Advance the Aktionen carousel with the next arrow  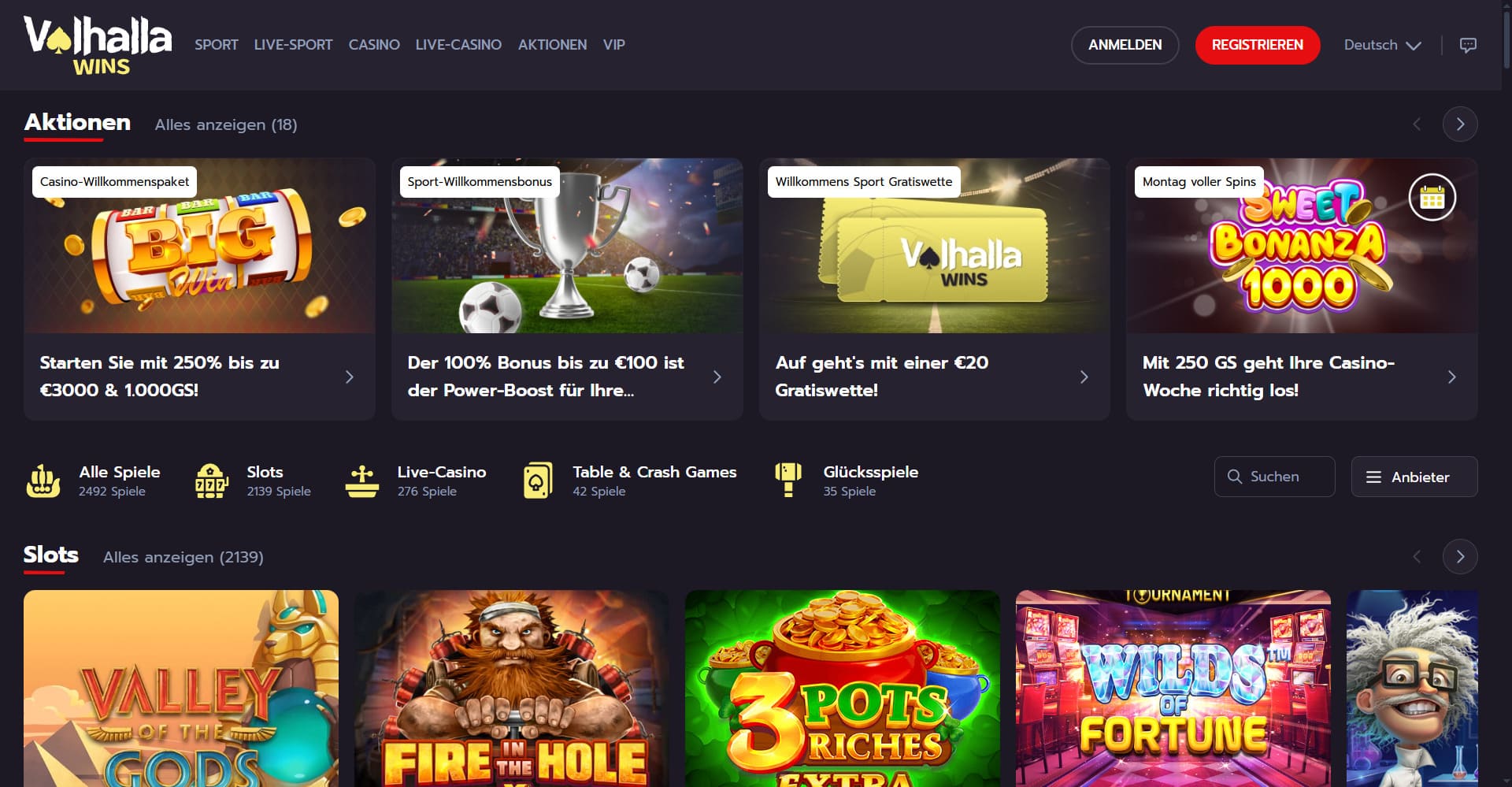pyautogui.click(x=1460, y=124)
